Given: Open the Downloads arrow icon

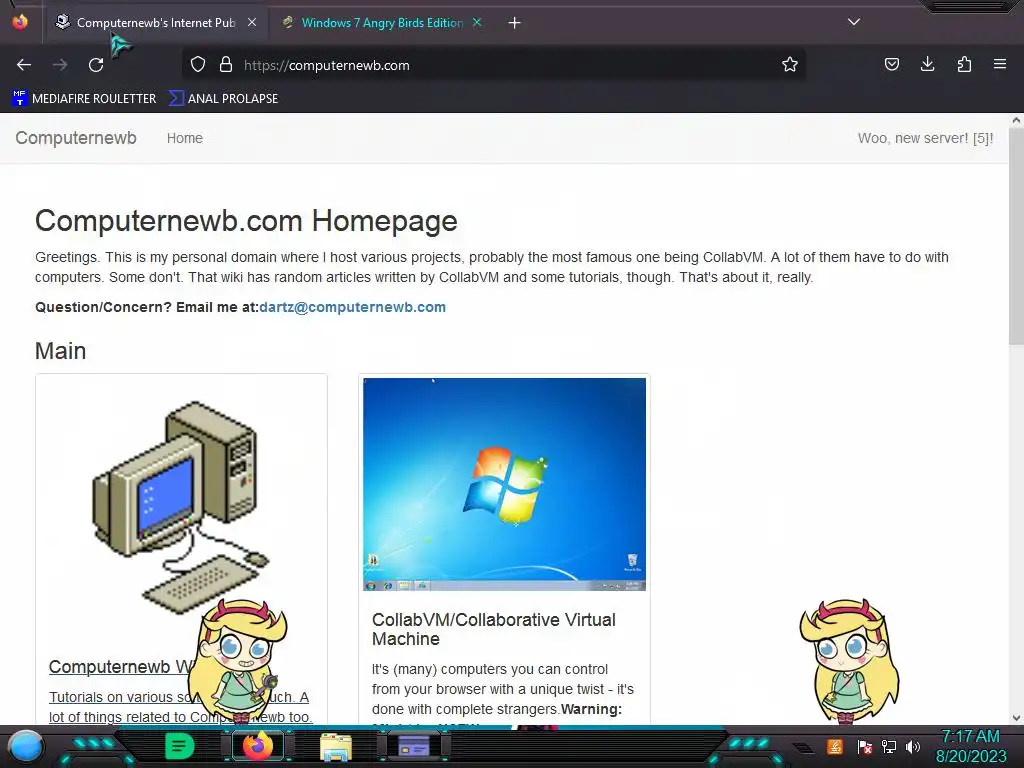Looking at the screenshot, I should 927,64.
